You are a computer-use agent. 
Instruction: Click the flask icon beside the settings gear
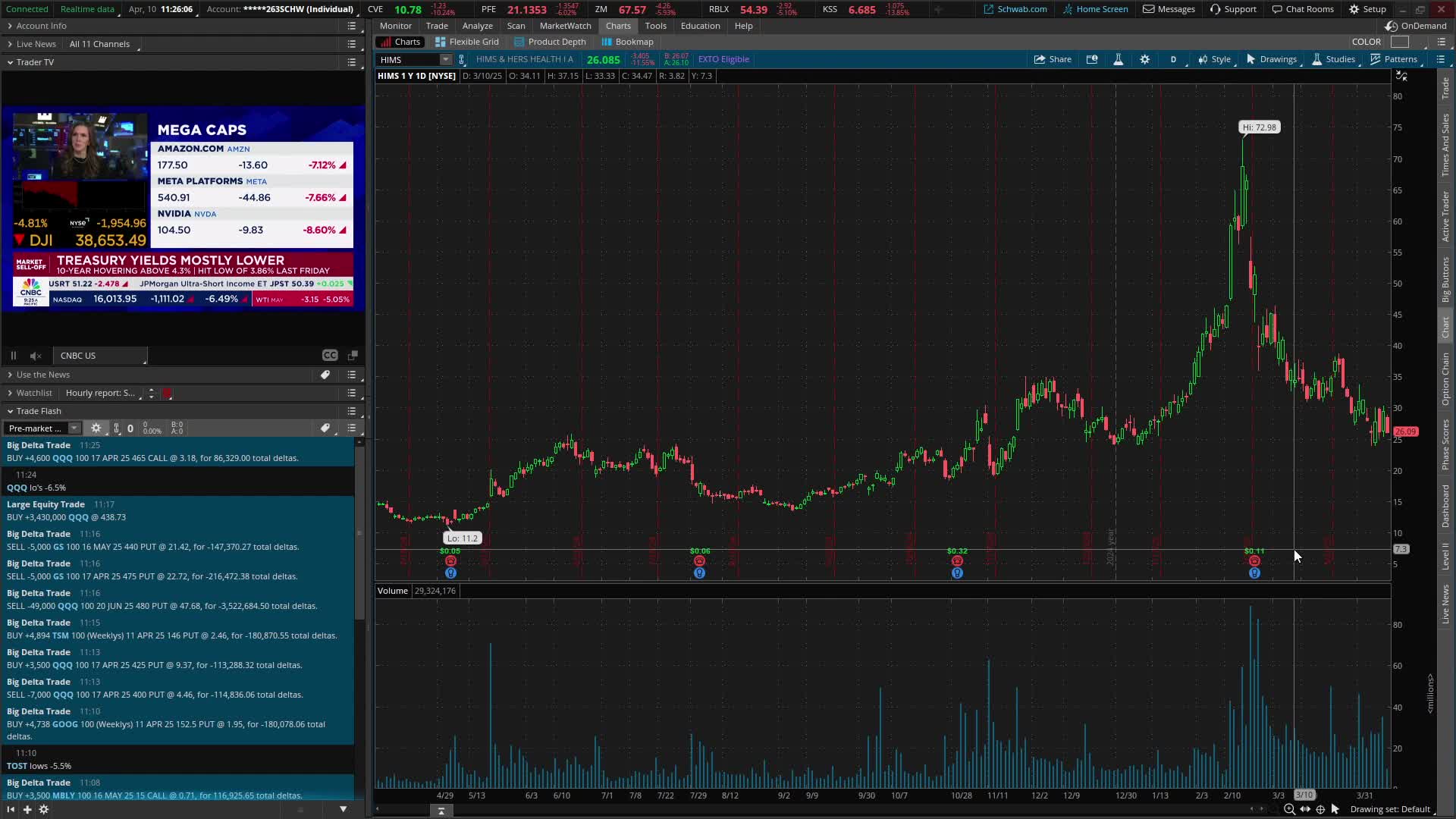point(1118,59)
